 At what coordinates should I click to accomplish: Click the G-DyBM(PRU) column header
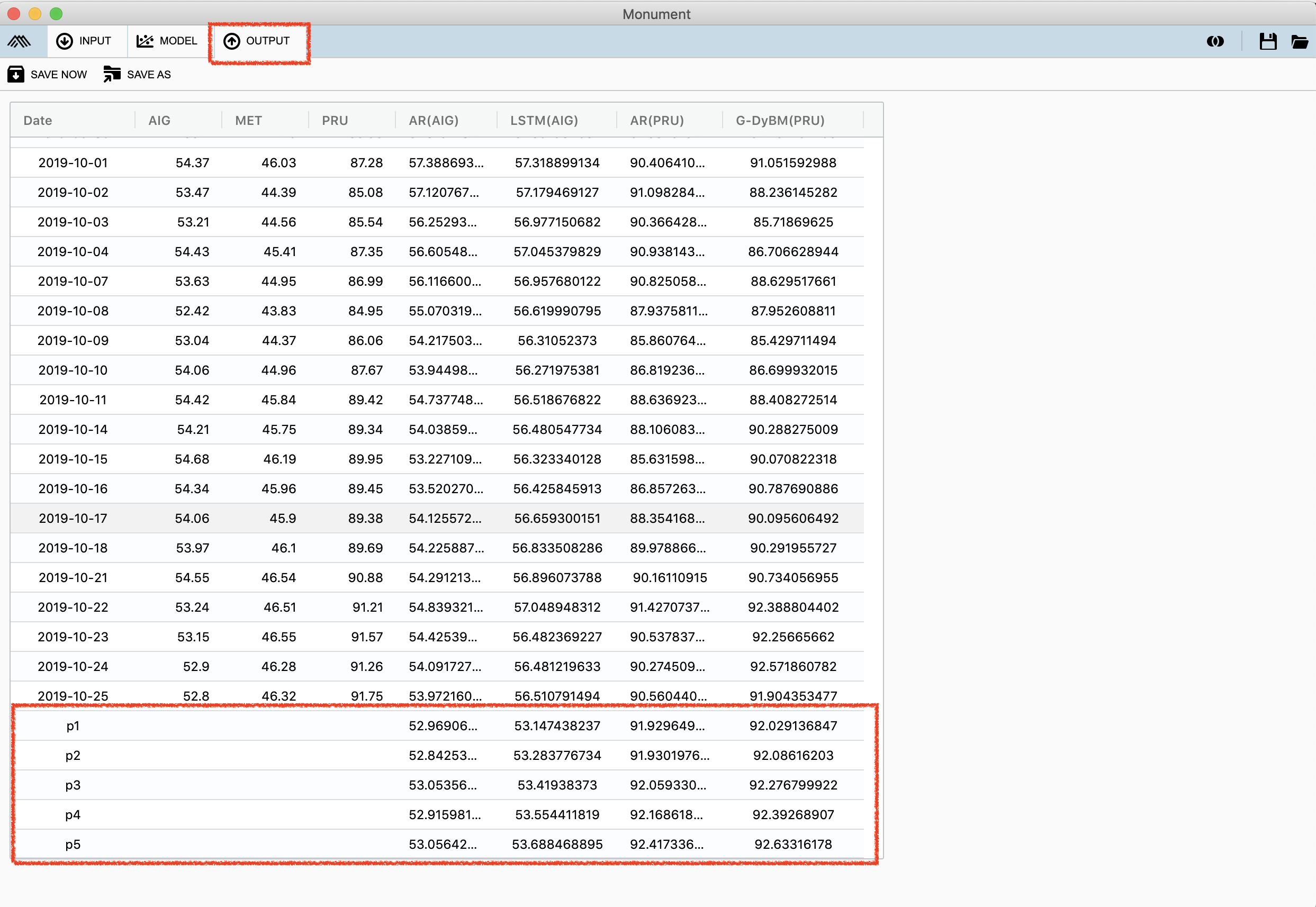tap(780, 121)
